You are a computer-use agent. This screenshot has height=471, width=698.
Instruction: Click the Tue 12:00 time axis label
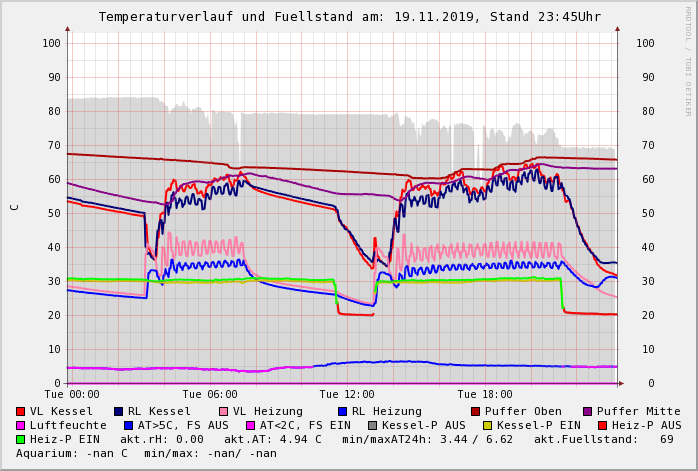(x=347, y=395)
